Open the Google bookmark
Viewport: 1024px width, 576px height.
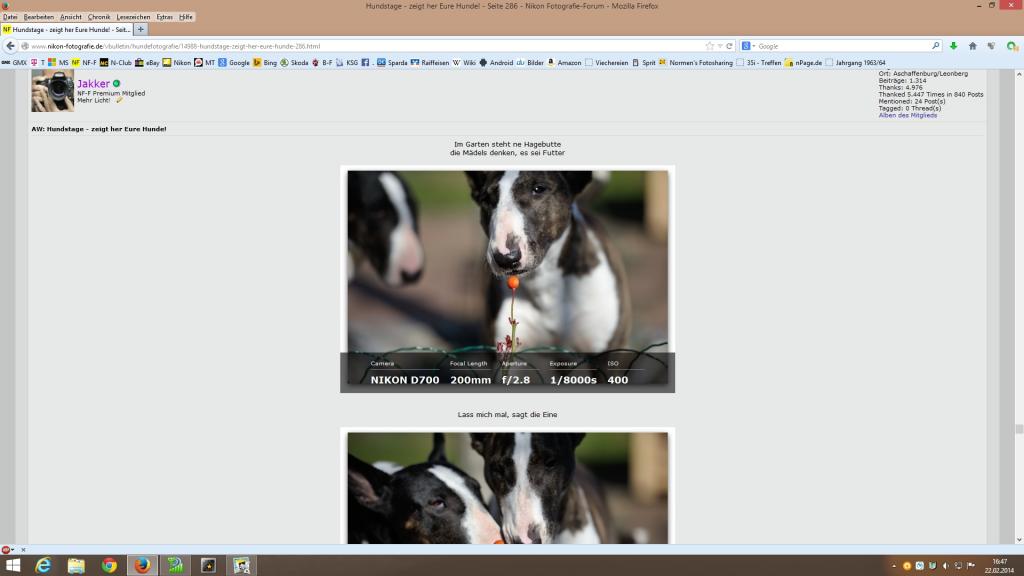point(234,63)
